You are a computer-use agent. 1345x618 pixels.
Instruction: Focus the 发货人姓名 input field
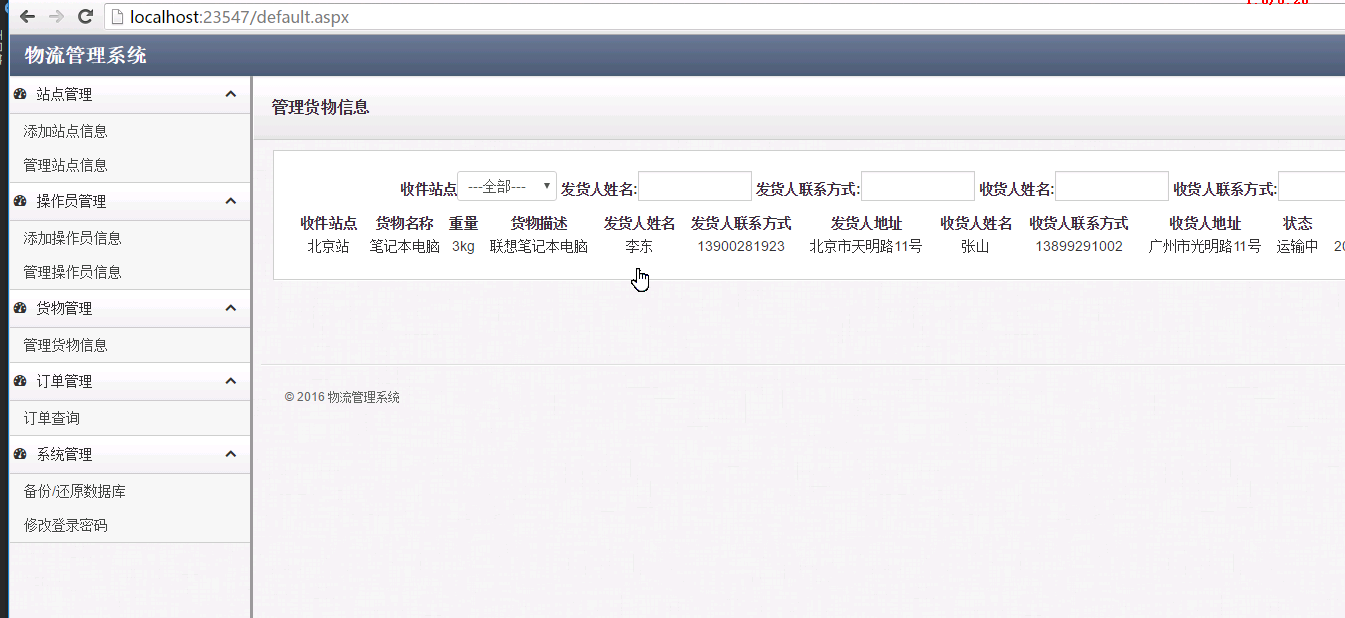[x=695, y=186]
